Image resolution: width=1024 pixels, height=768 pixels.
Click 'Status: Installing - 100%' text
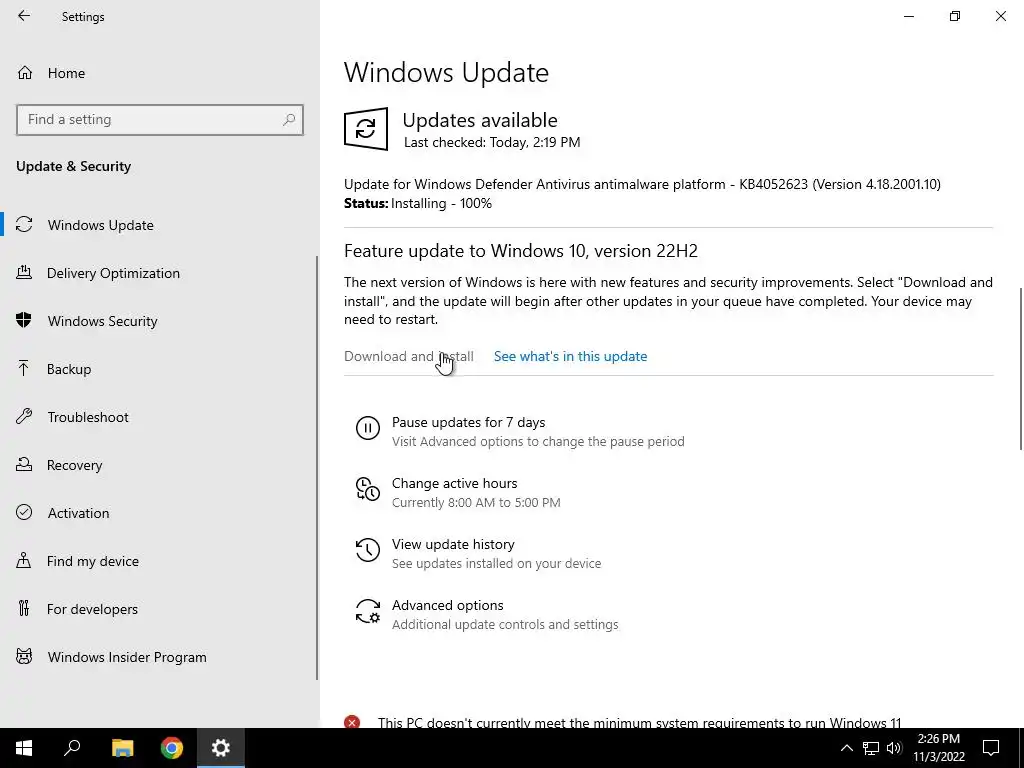pyautogui.click(x=418, y=203)
